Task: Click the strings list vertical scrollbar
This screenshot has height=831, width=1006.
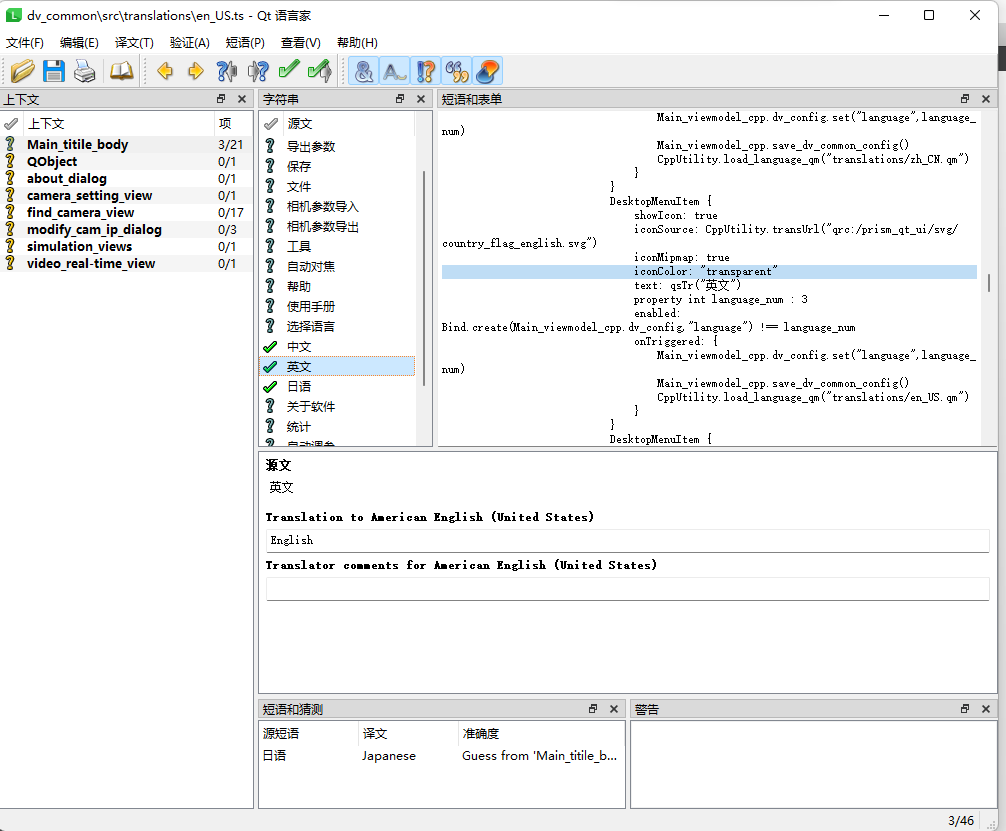Action: [x=428, y=270]
